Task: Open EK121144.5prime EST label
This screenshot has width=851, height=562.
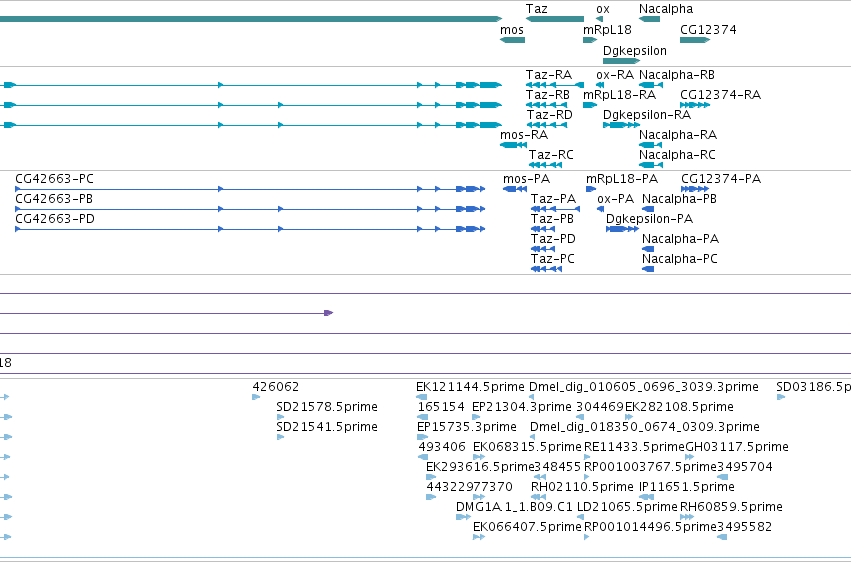Action: [470, 387]
